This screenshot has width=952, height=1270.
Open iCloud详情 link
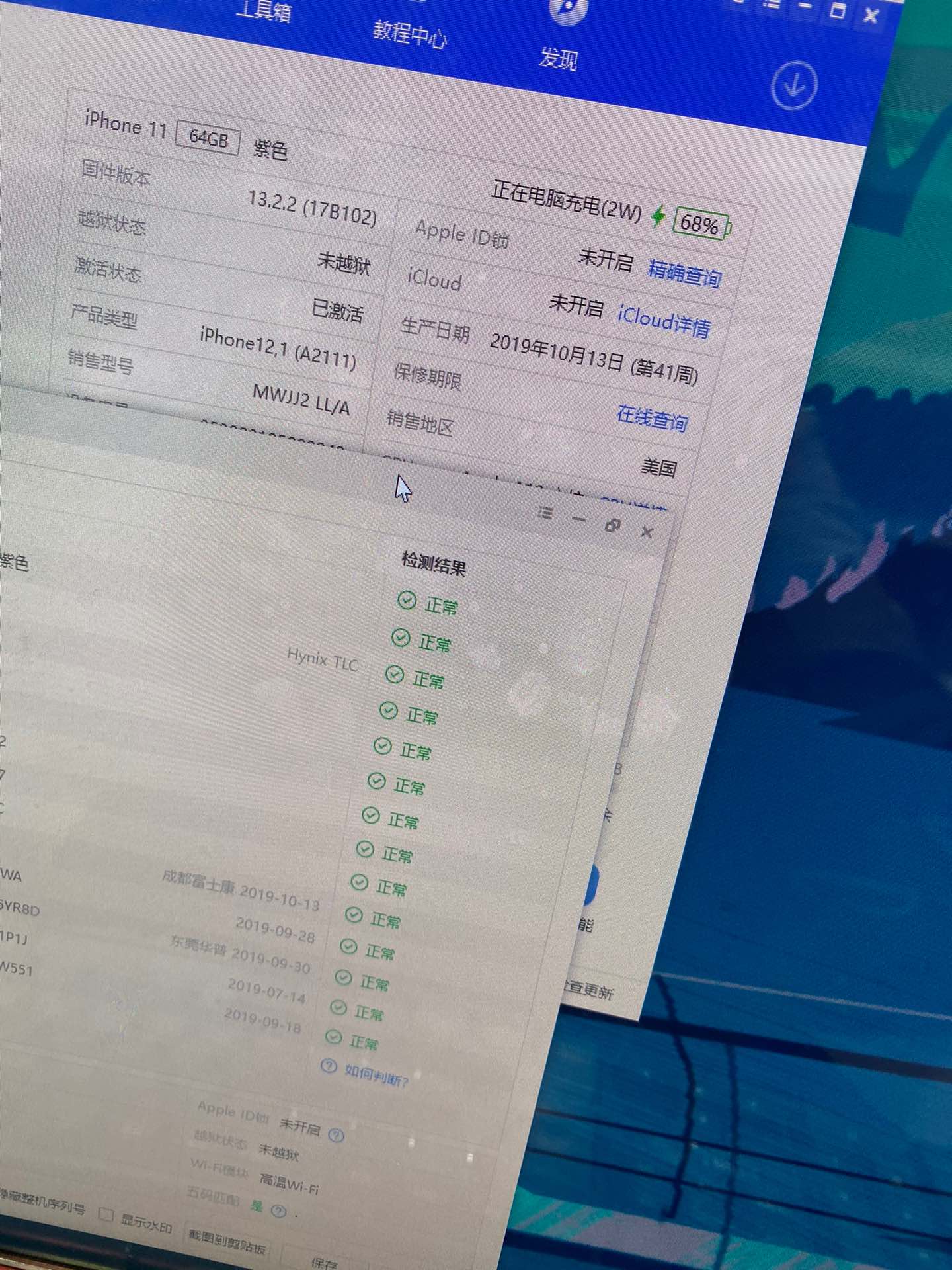coord(664,321)
